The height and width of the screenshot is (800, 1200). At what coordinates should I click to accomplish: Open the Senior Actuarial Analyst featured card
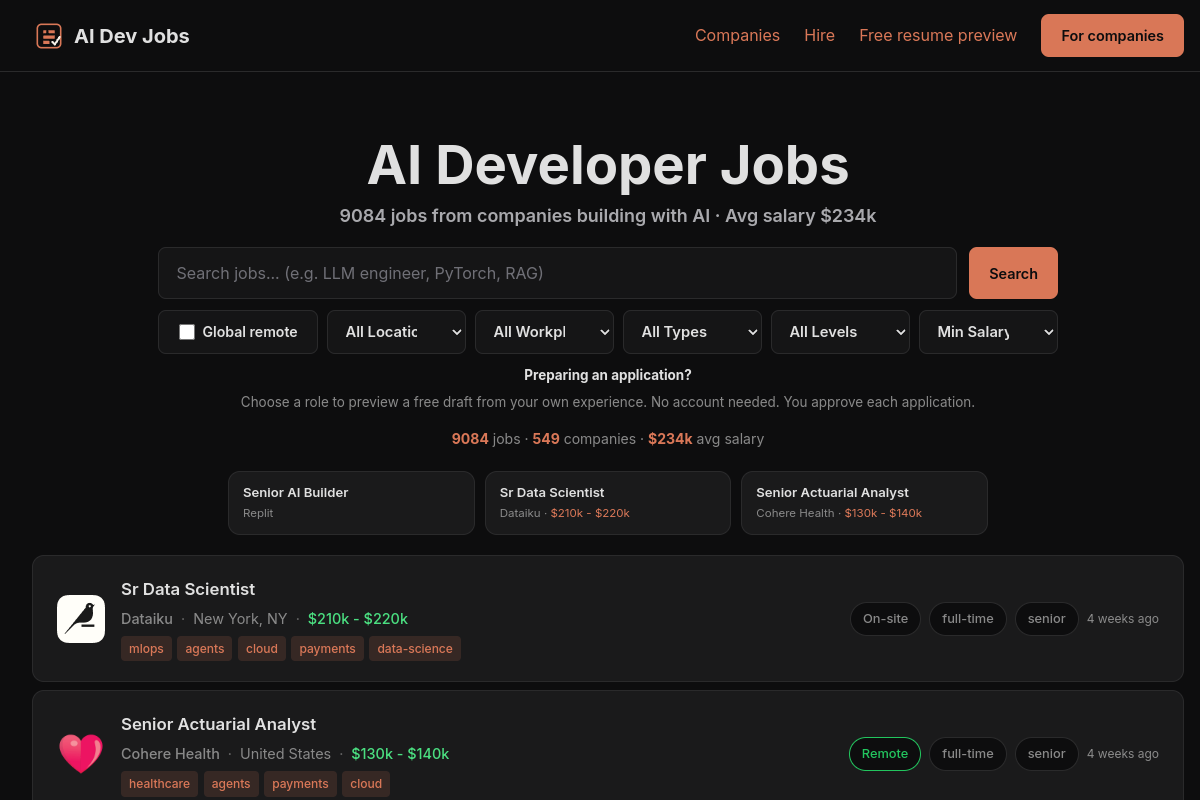(x=864, y=503)
